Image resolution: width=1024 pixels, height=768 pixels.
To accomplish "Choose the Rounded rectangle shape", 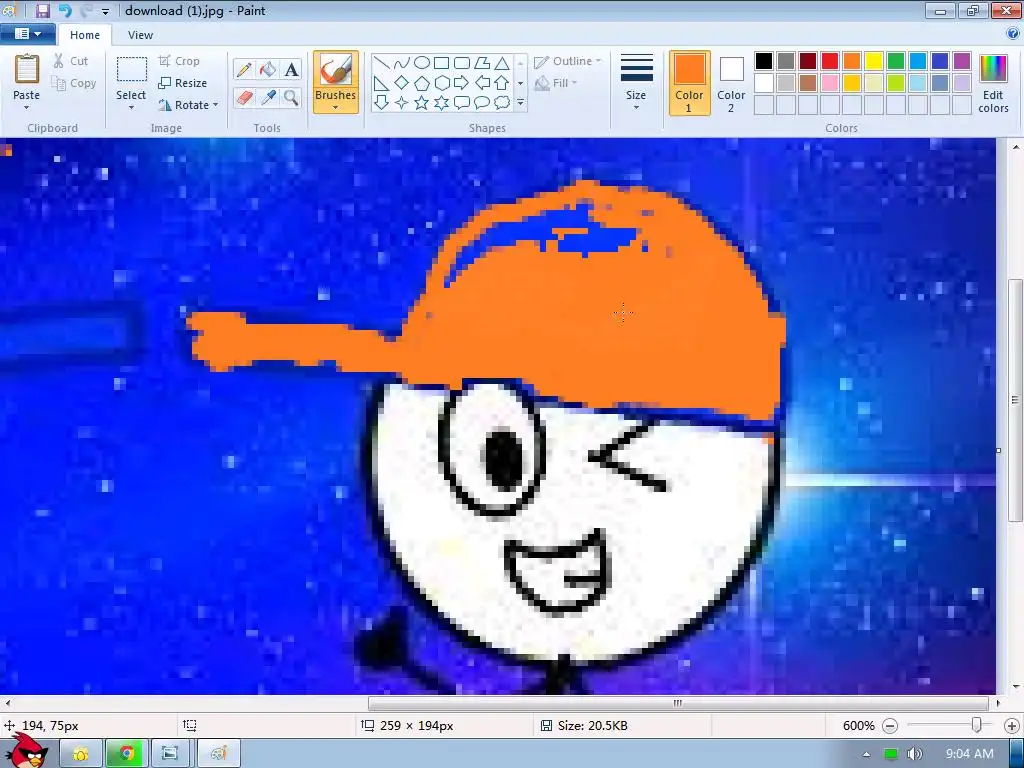I will point(462,63).
